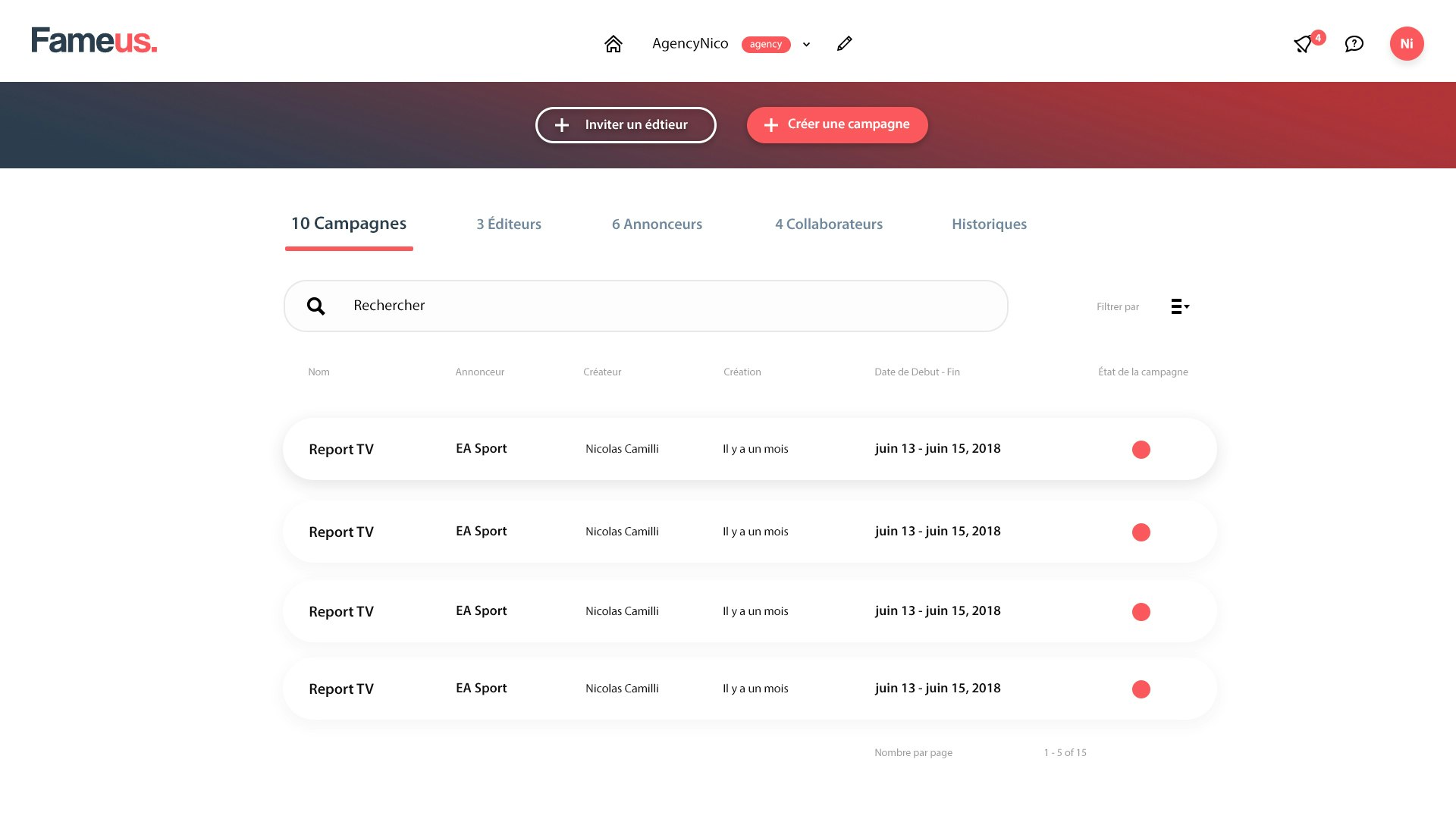
Task: Click the pencil edit icon
Action: [x=844, y=44]
